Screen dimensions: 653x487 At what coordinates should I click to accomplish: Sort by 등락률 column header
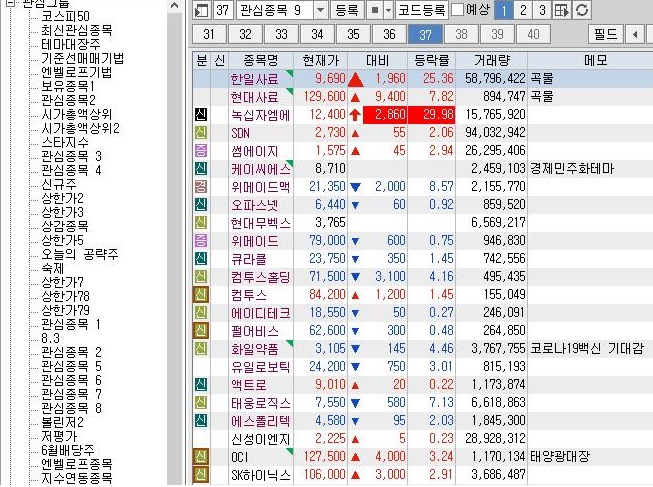coord(431,61)
